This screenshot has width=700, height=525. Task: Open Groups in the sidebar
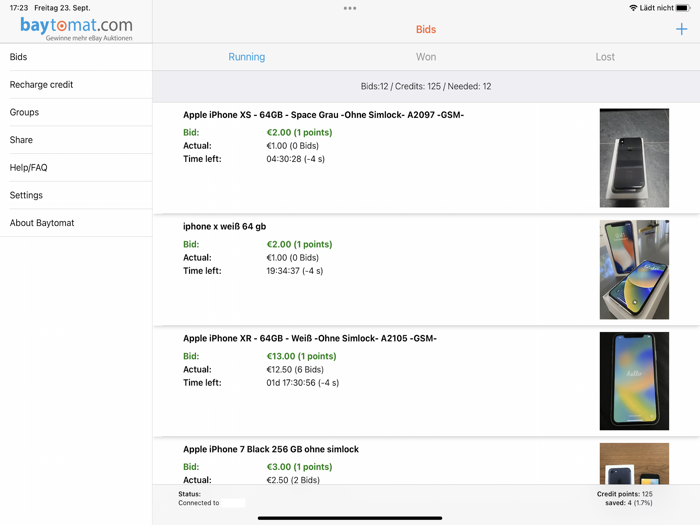[x=76, y=112]
